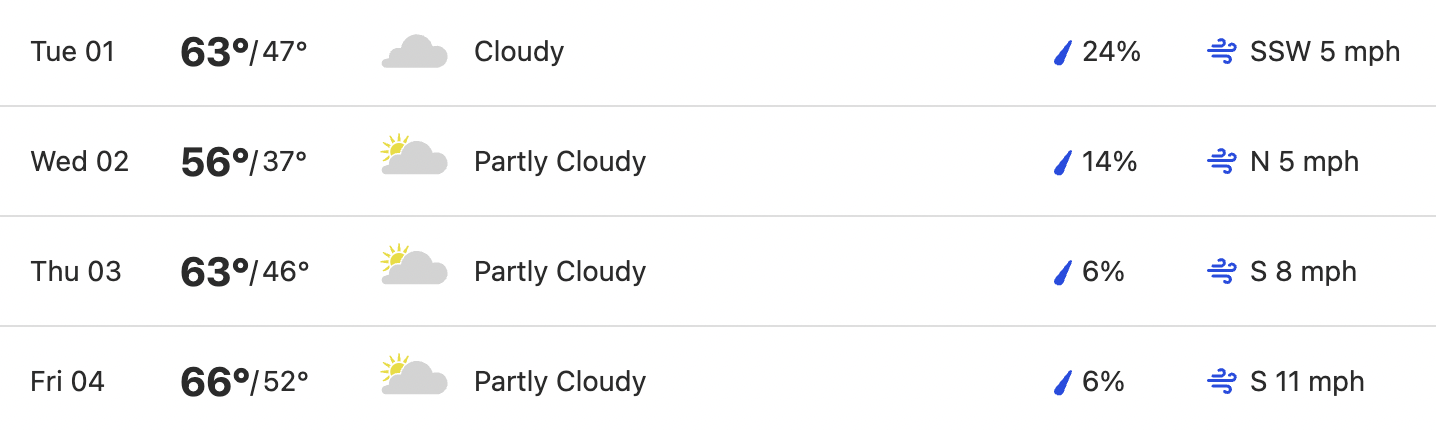
Task: Click the cloudy icon for Tue 01
Action: [414, 52]
